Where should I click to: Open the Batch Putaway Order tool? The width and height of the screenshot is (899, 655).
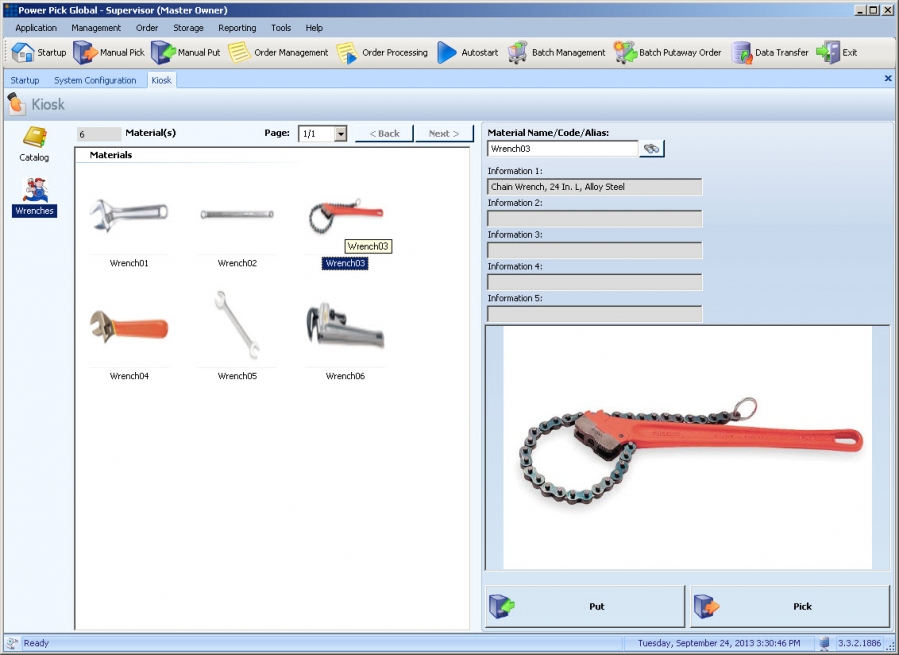pyautogui.click(x=667, y=52)
